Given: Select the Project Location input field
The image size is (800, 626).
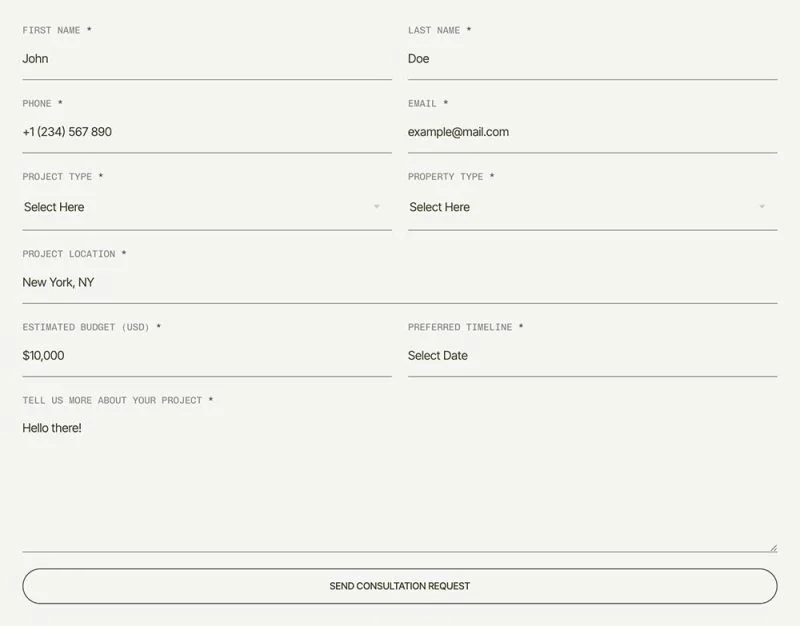Looking at the screenshot, I should (400, 283).
